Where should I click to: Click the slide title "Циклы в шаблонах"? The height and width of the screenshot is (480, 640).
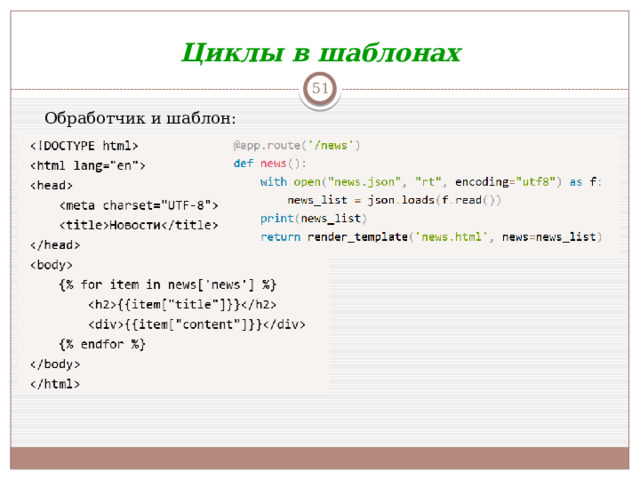coord(321,53)
